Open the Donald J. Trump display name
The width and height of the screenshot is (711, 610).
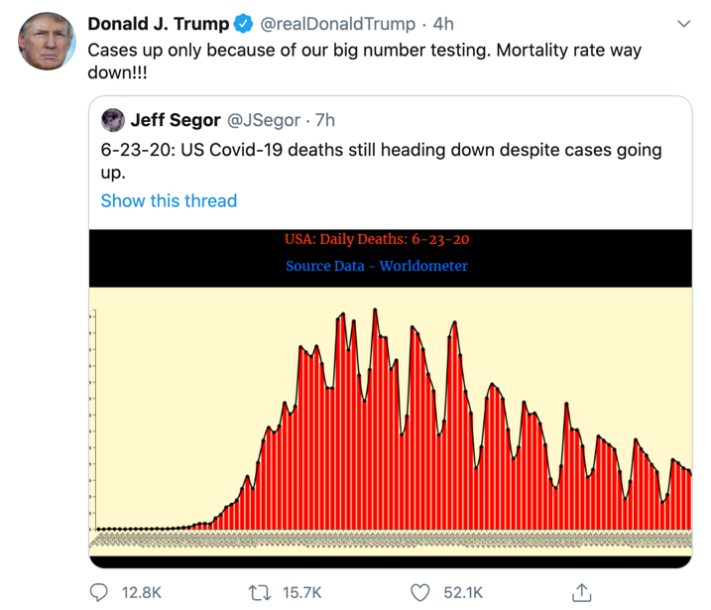pos(158,23)
